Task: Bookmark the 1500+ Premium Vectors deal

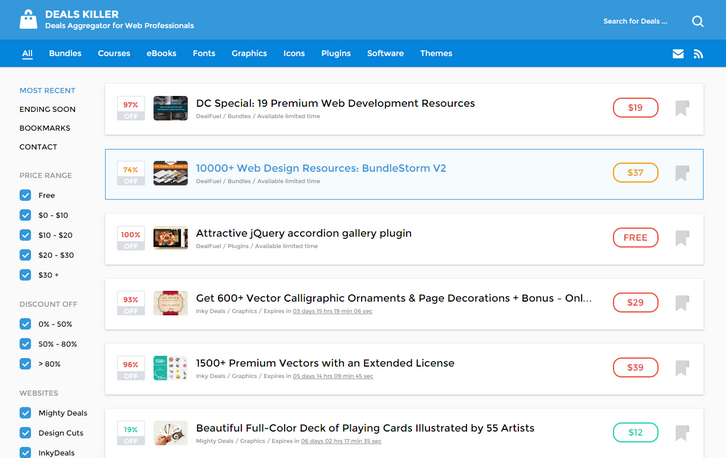Action: [x=682, y=368]
